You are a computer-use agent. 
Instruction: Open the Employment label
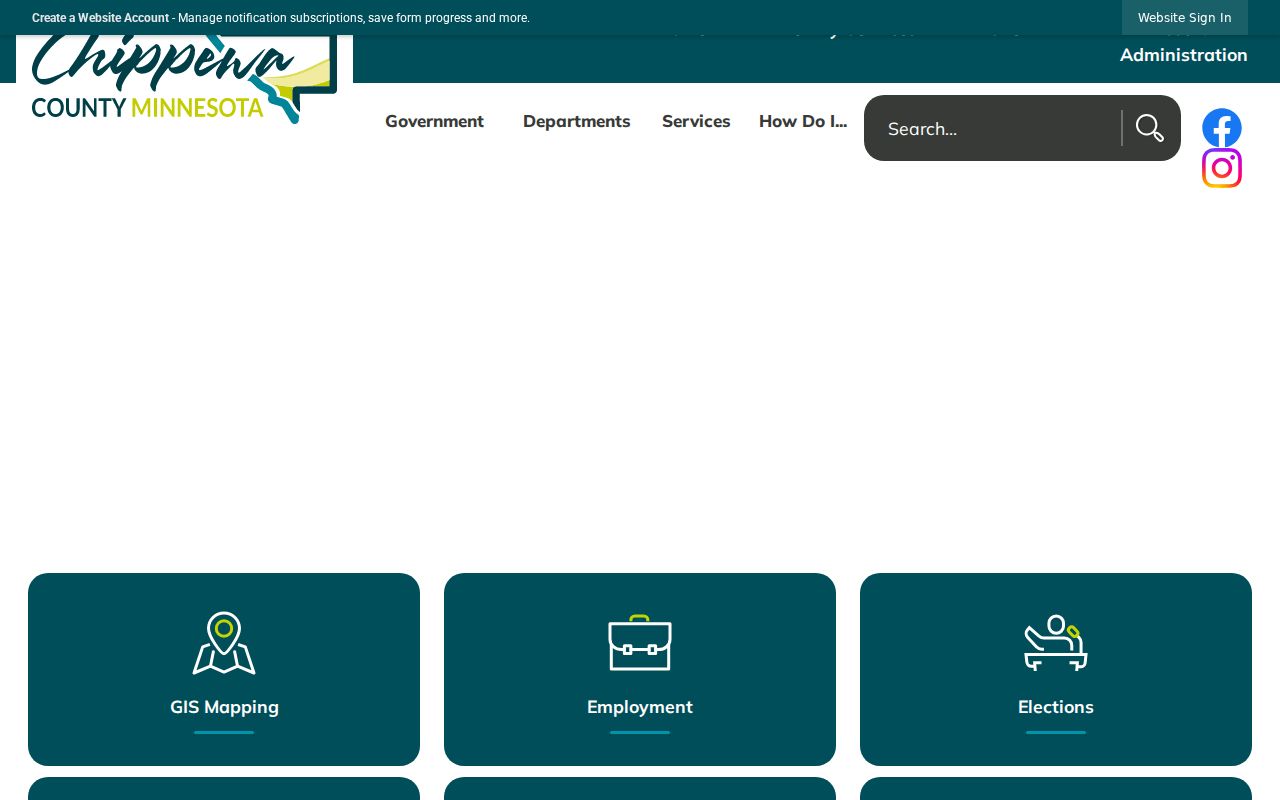pos(640,707)
